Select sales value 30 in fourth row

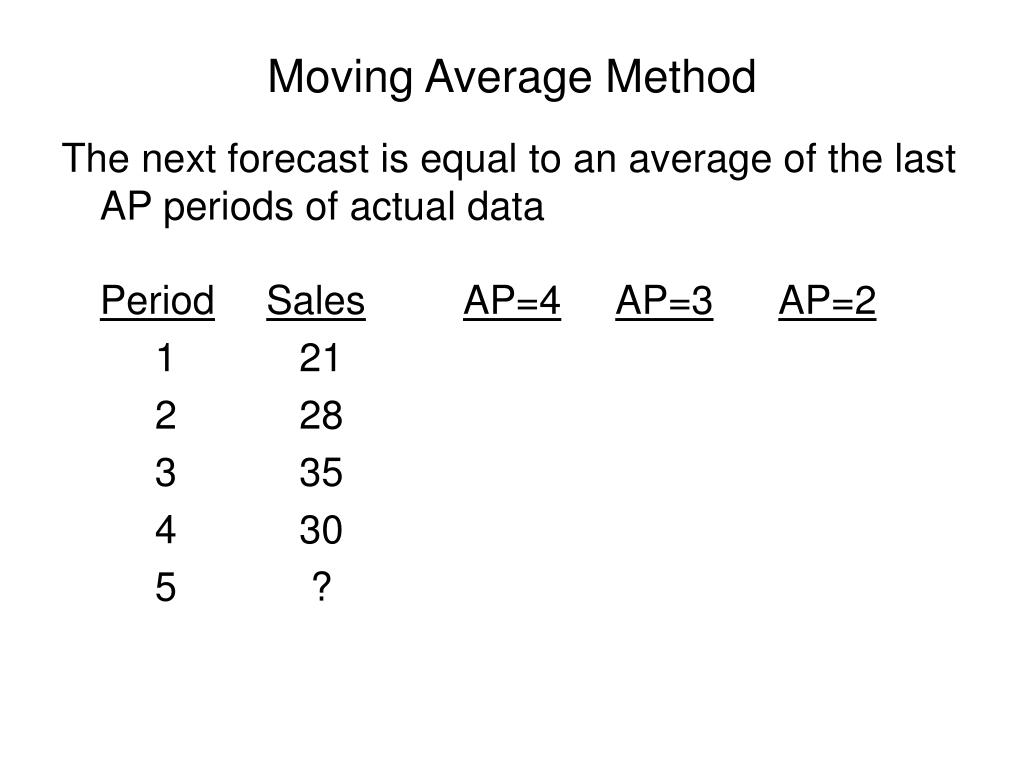coord(321,530)
